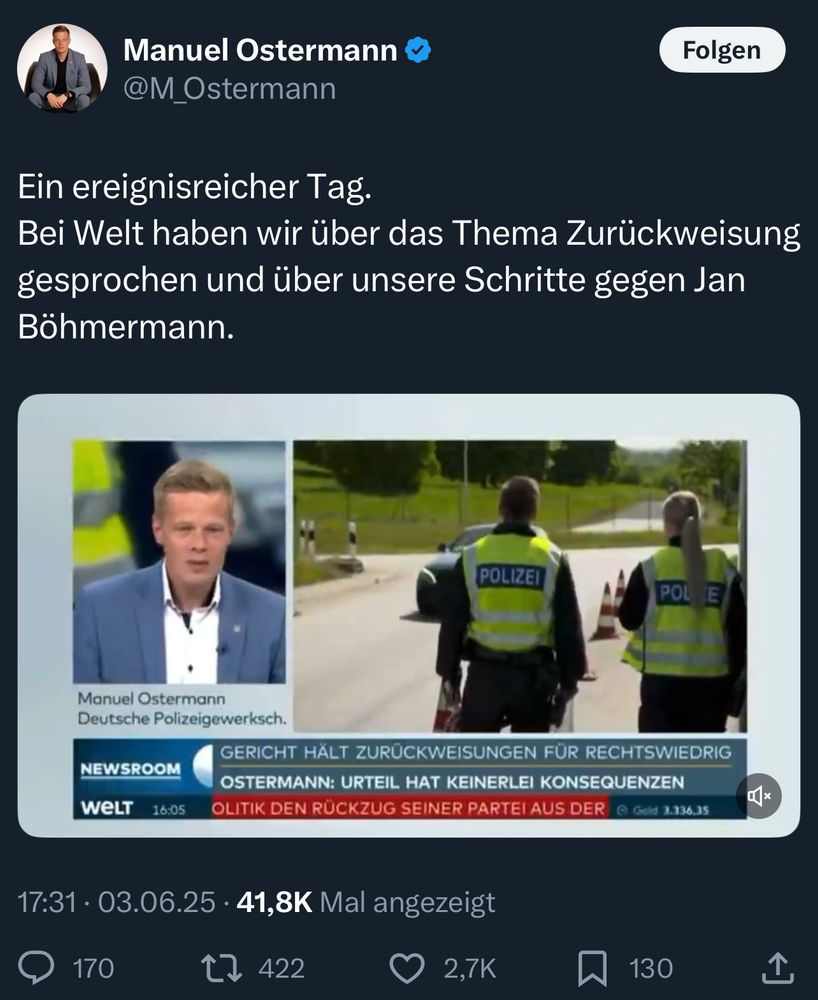Click the blue verified badge
The image size is (818, 1000).
[x=418, y=50]
